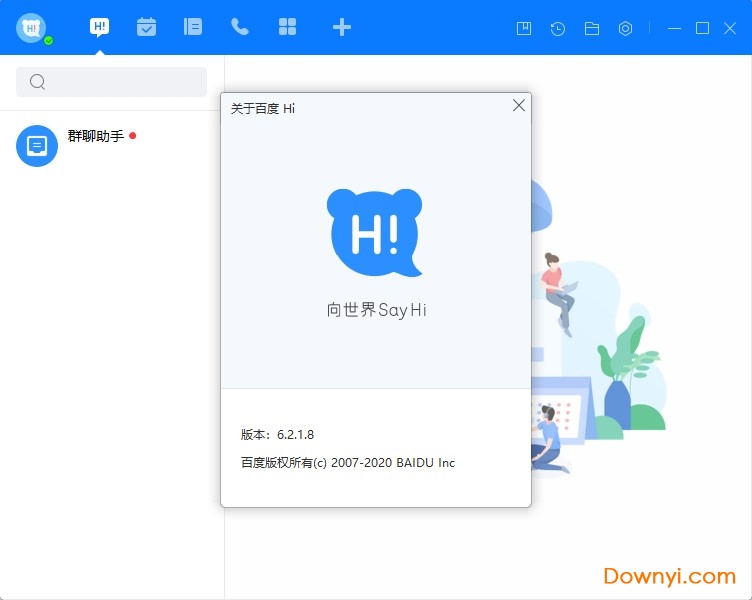Click the Baidu Hi profile avatar

[31, 27]
